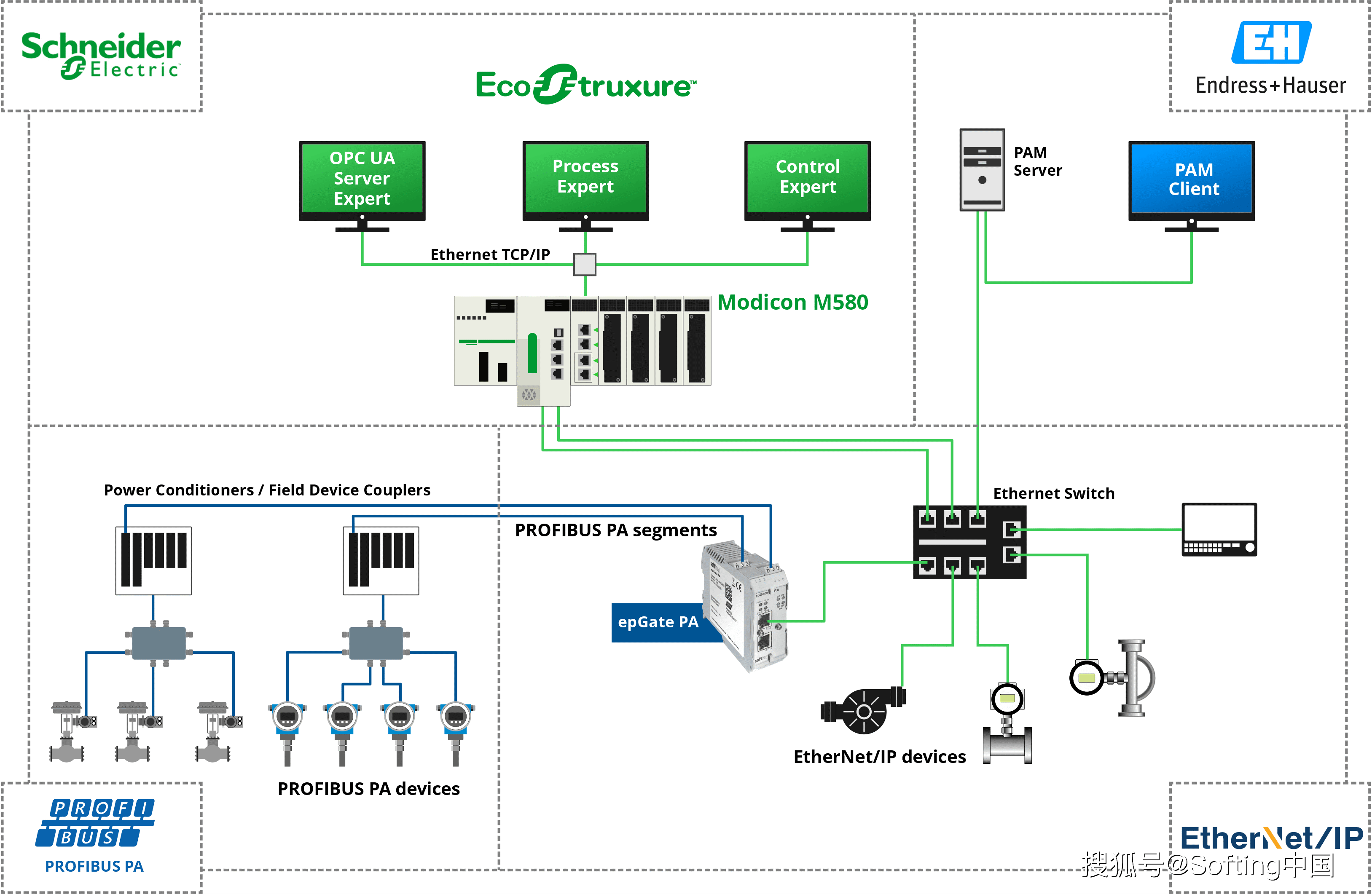Click the PAM Server tower icon
The width and height of the screenshot is (1372, 894).
tap(982, 170)
